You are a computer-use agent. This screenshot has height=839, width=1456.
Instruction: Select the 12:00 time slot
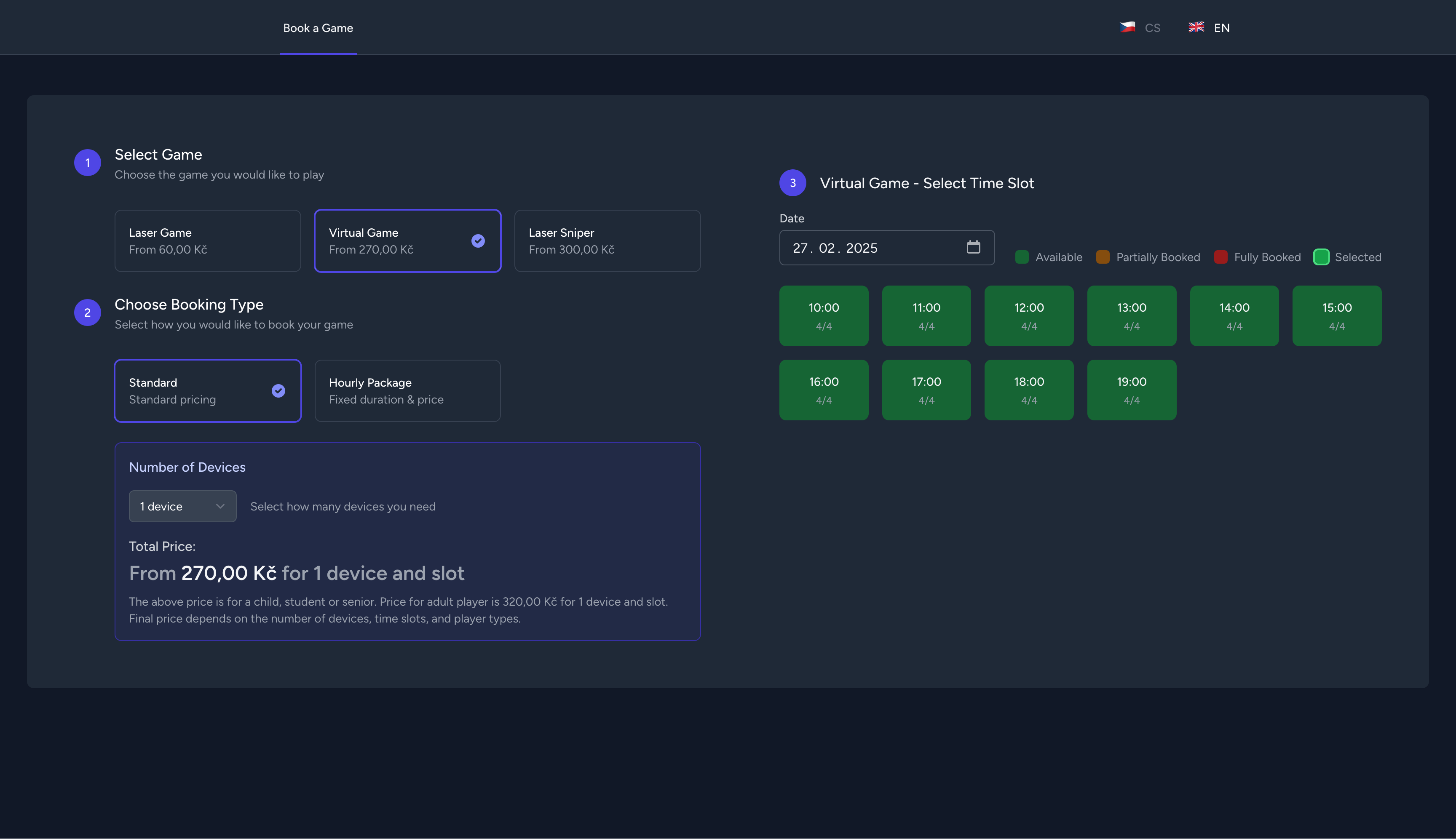(x=1029, y=315)
